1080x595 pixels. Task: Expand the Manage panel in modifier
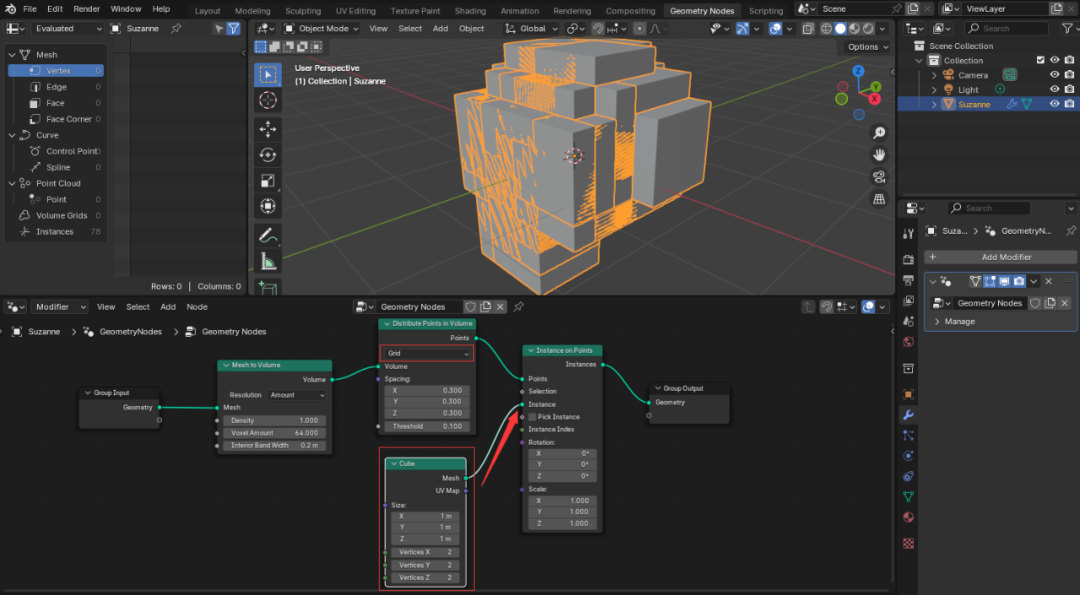[954, 322]
